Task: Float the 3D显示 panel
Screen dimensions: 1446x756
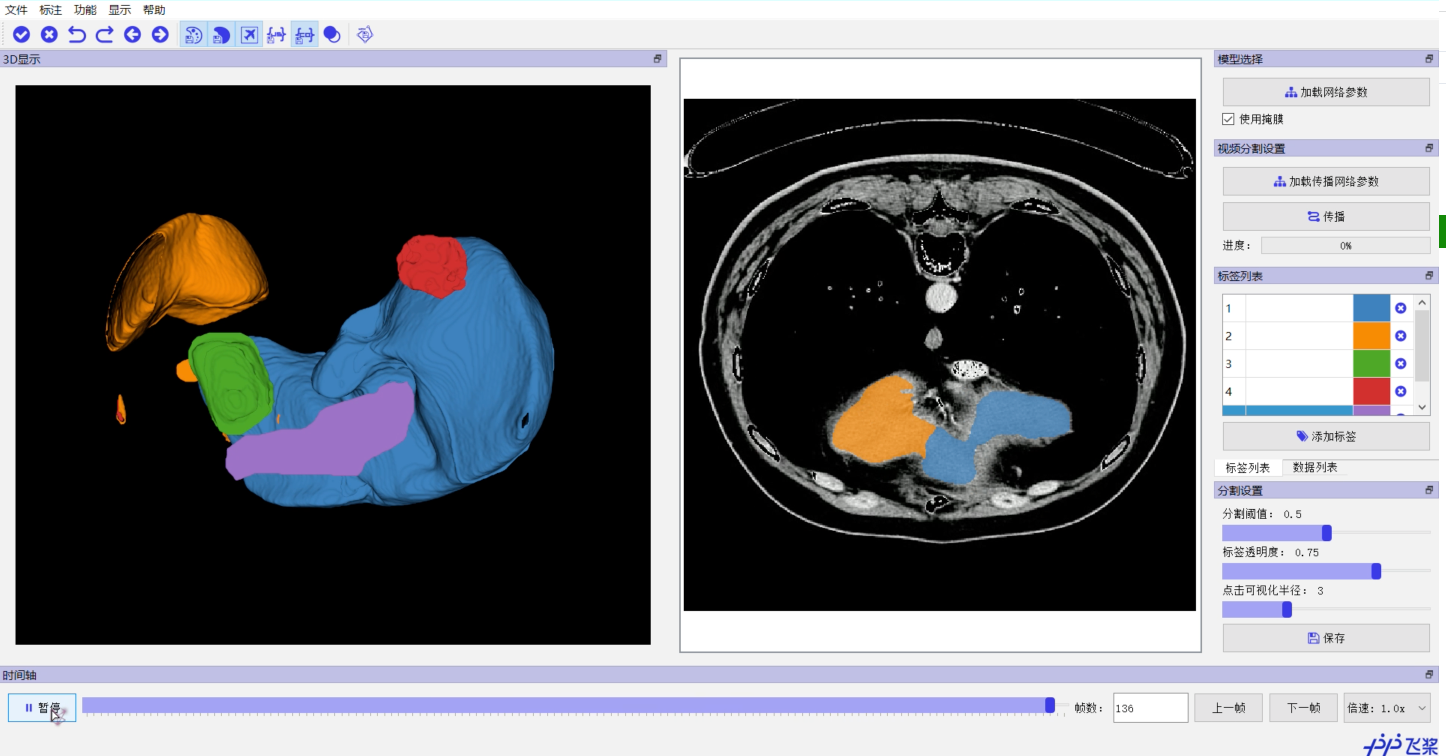Action: (658, 59)
